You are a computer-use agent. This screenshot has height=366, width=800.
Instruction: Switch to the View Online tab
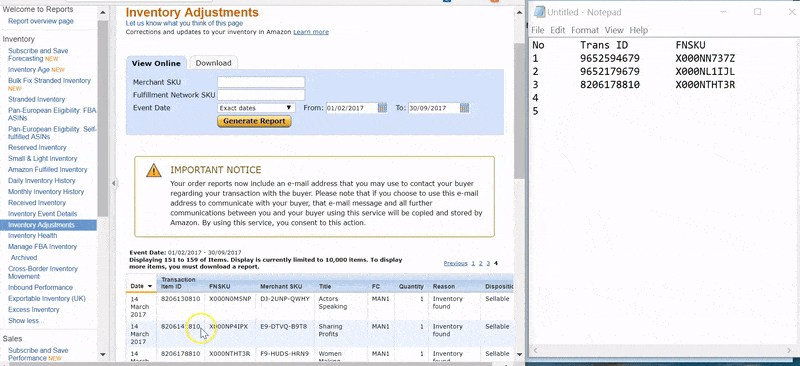pyautogui.click(x=156, y=63)
